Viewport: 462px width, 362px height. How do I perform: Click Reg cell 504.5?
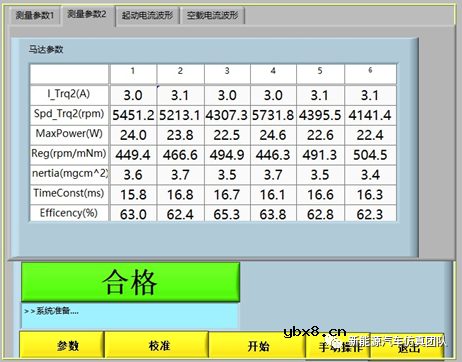click(370, 155)
